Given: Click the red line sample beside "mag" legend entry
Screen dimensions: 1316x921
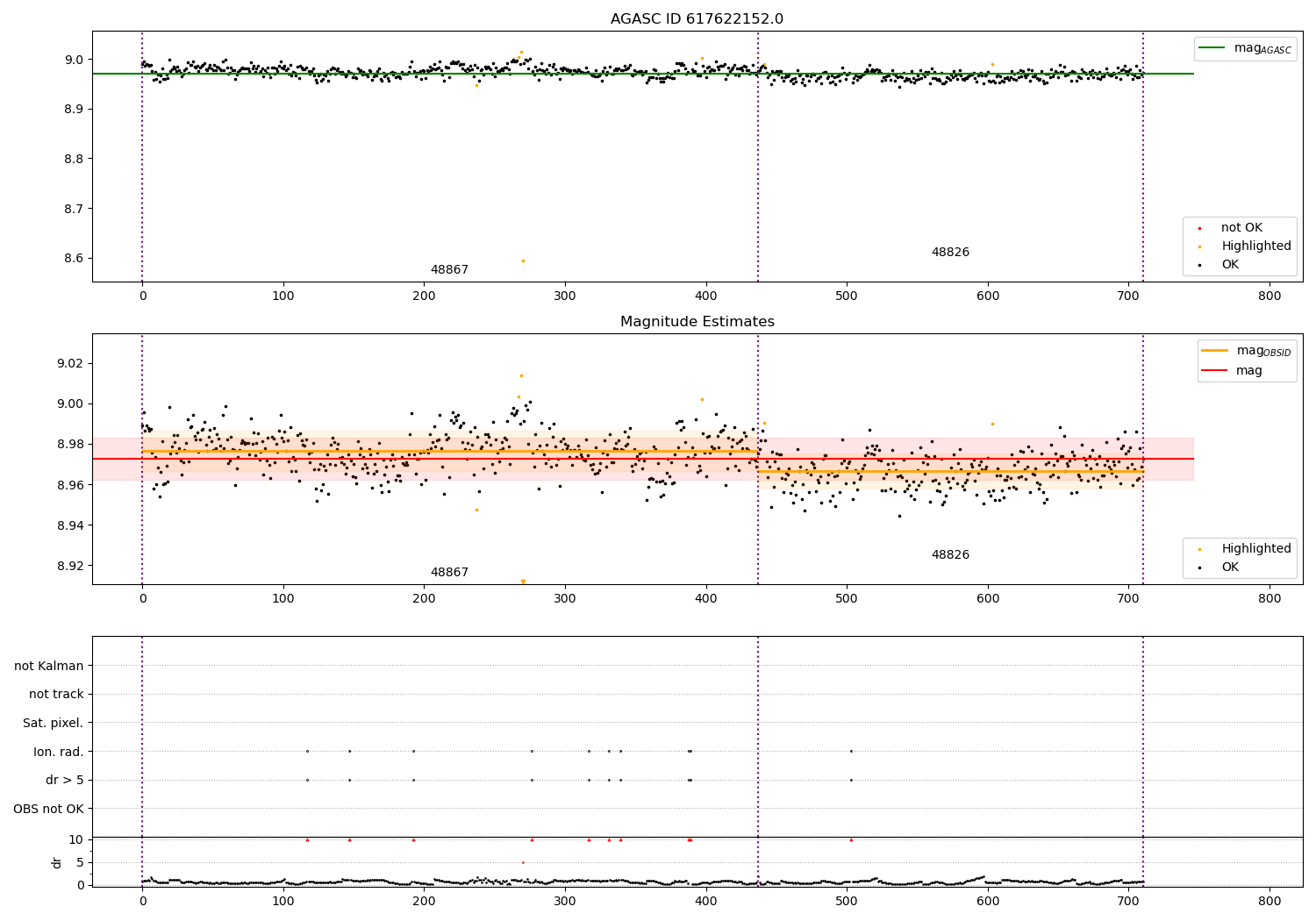Looking at the screenshot, I should pos(1214,371).
